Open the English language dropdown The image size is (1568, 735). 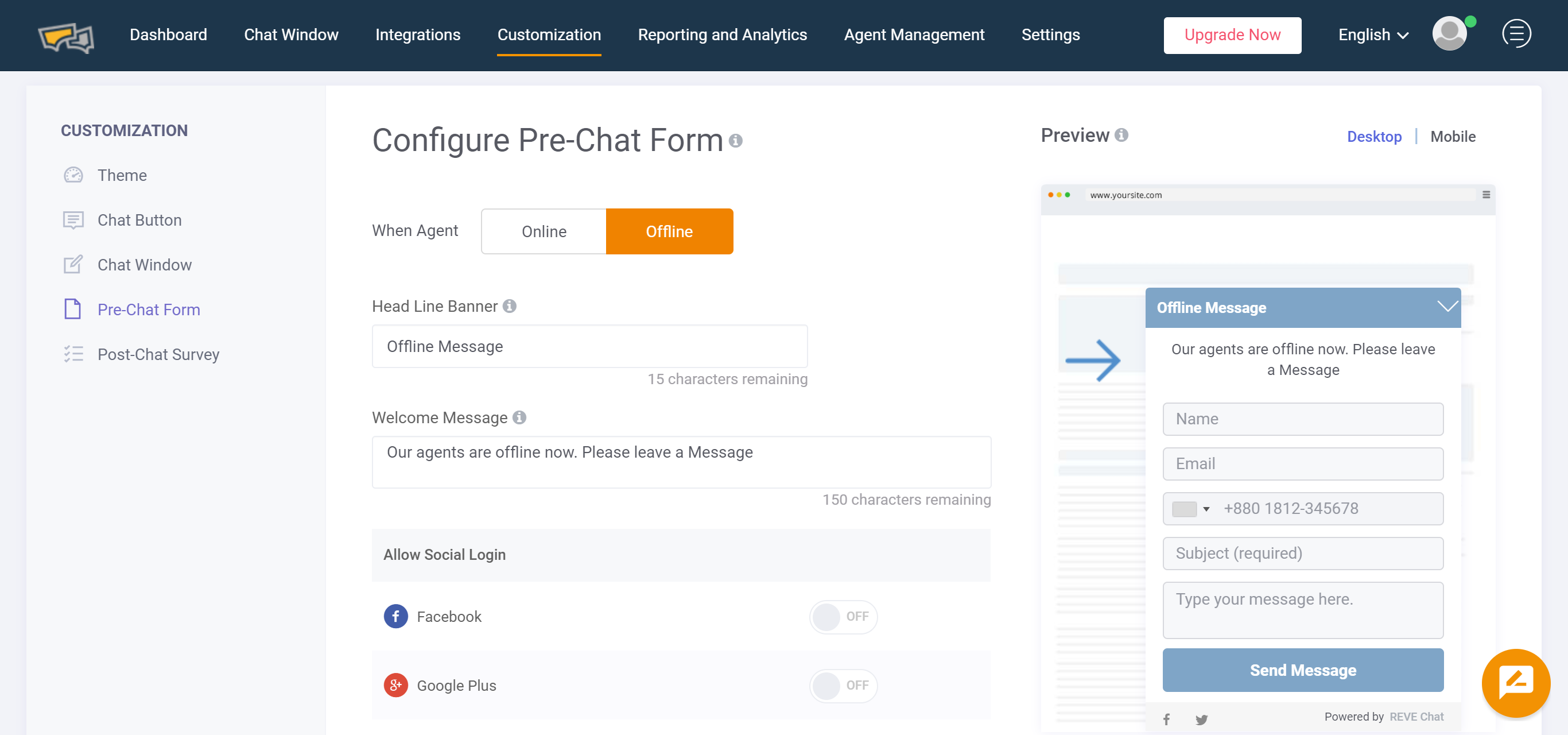click(1373, 36)
